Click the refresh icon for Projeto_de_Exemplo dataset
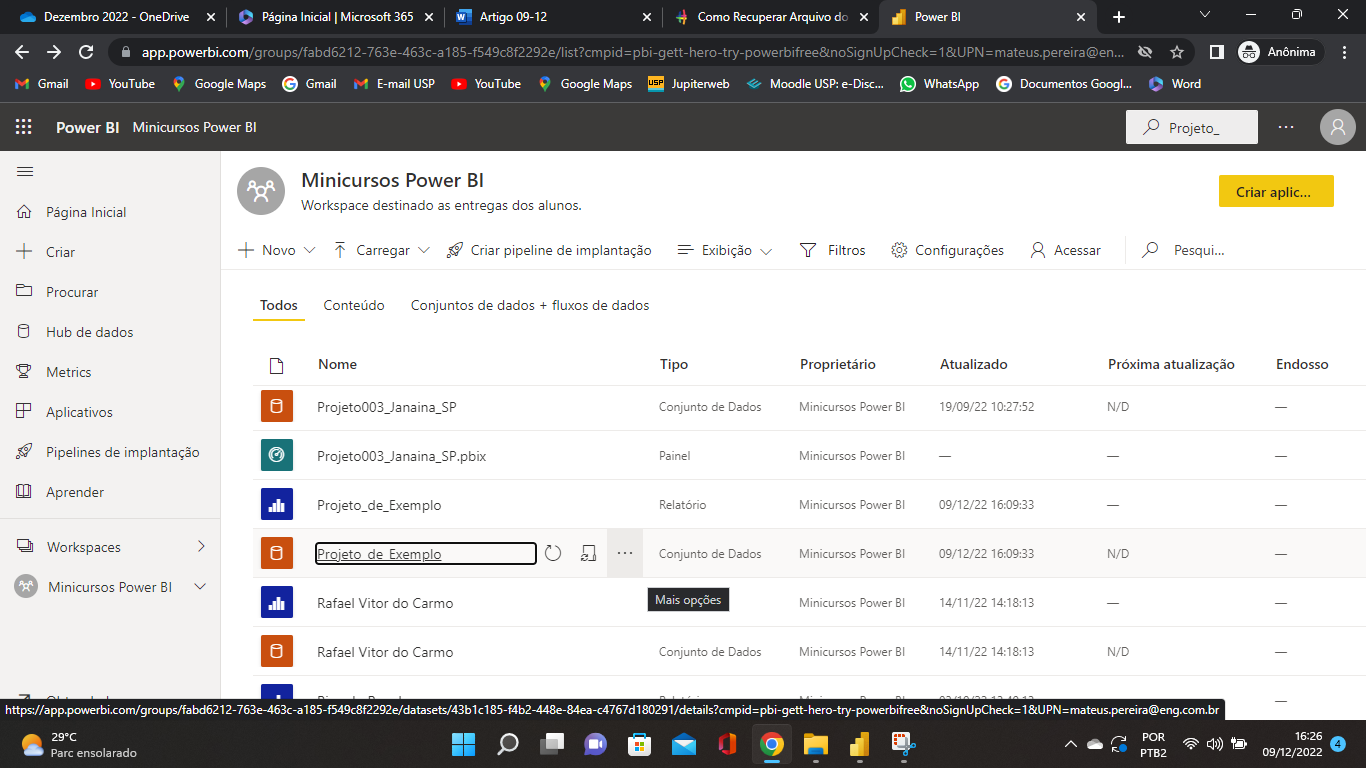The image size is (1366, 768). pos(553,553)
